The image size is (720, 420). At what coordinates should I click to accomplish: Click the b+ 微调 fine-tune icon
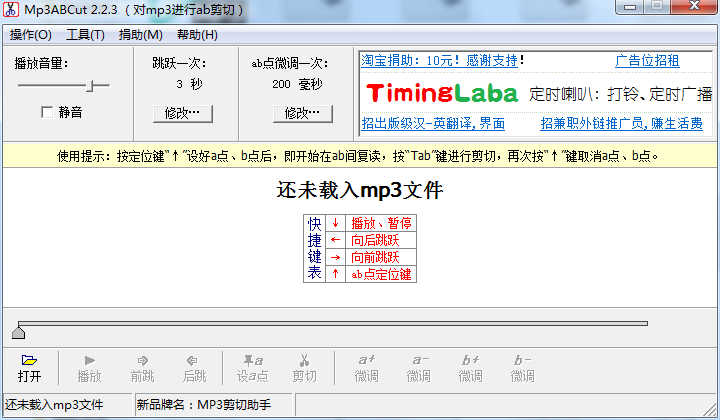[x=470, y=368]
